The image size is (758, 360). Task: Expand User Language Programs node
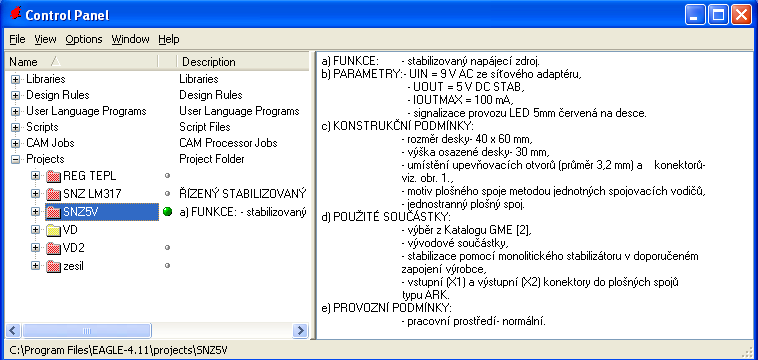point(15,112)
